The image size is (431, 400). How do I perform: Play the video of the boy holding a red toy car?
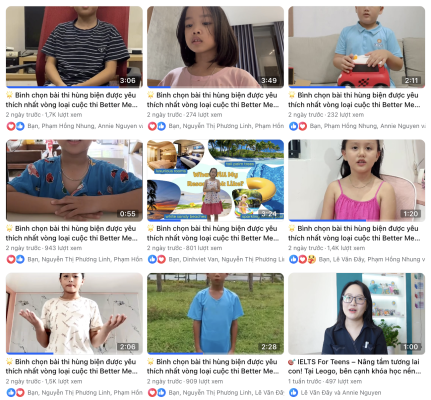(x=356, y=47)
